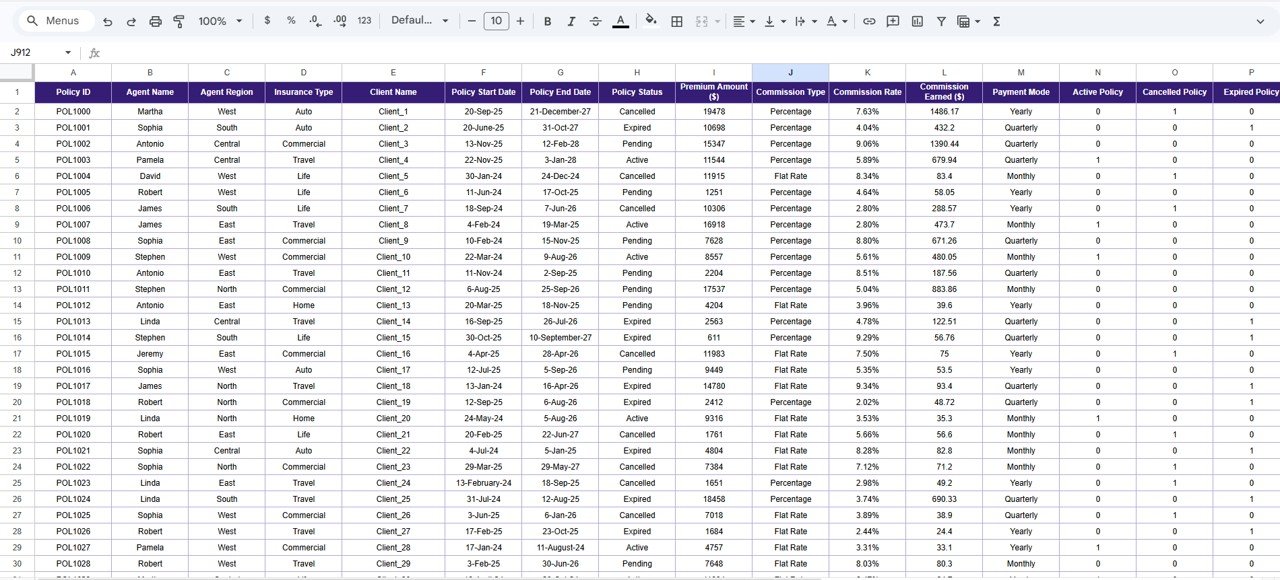Create a filter

tap(941, 20)
